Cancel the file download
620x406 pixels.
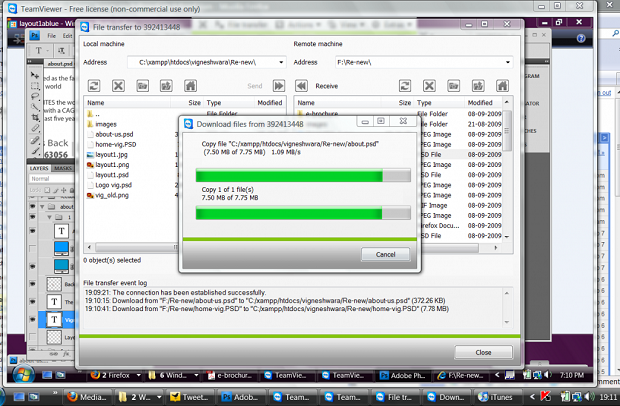386,255
